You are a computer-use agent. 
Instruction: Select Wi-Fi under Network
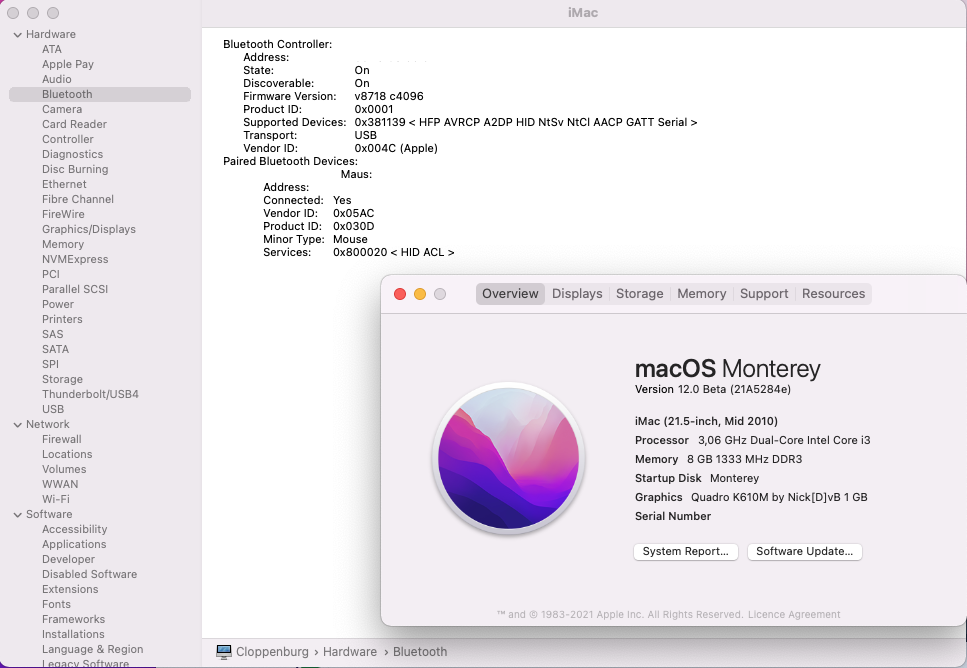coord(56,499)
